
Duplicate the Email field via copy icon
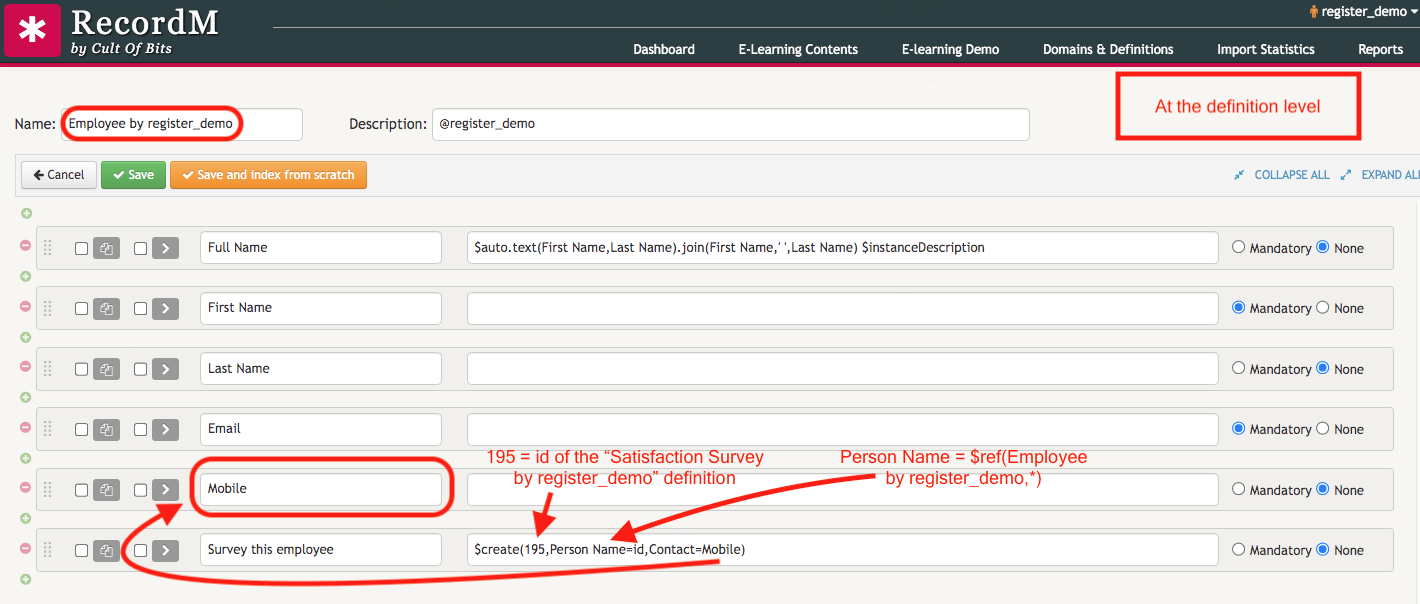click(x=106, y=429)
